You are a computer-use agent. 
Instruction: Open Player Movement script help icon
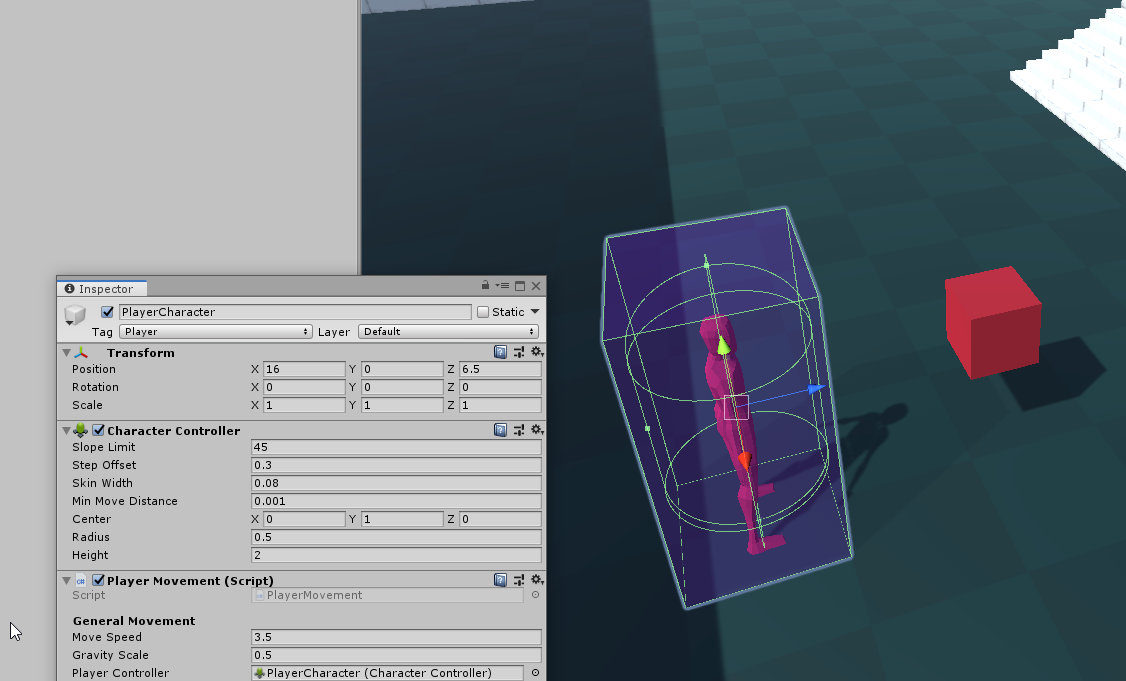pos(501,580)
